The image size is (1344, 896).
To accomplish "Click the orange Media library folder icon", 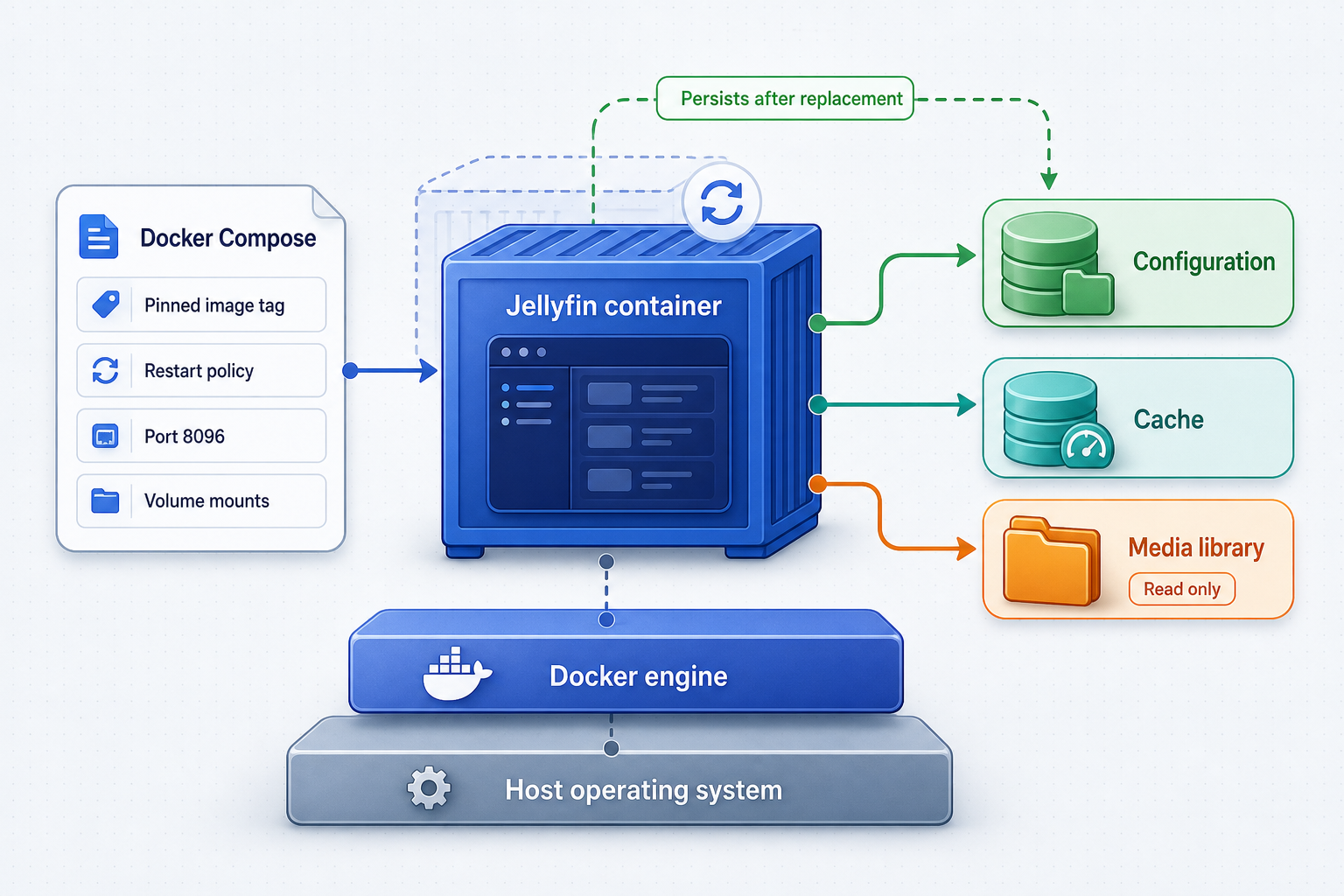I will point(1051,560).
